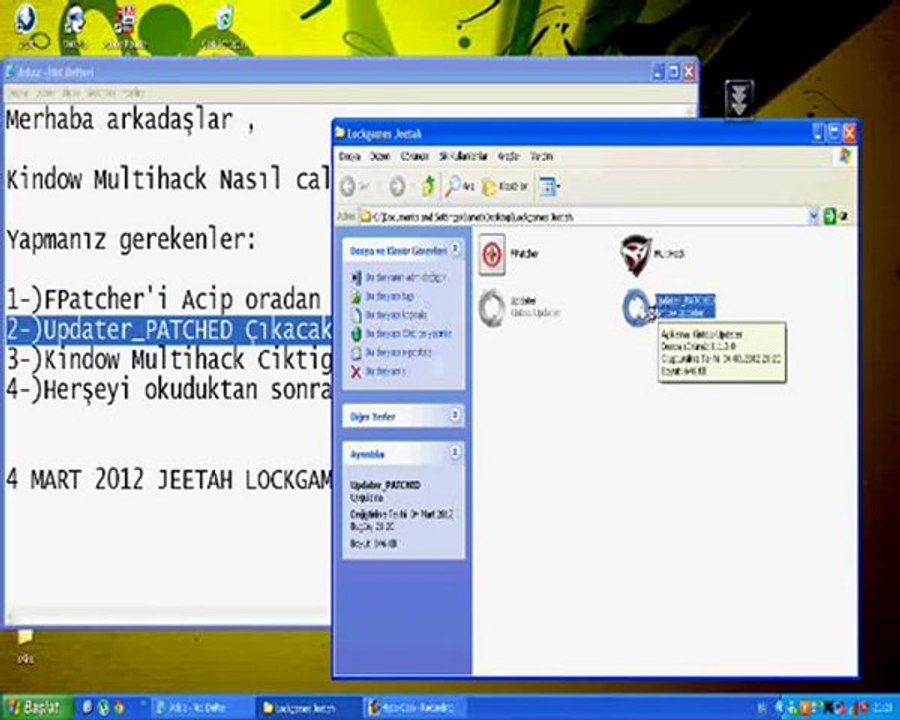Select second desktop icon with white figure
The width and height of the screenshot is (900, 720).
[x=75, y=26]
